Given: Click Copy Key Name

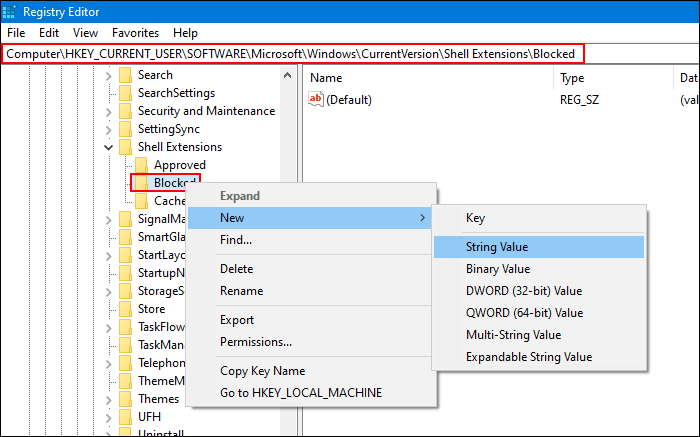Looking at the screenshot, I should [310, 371].
